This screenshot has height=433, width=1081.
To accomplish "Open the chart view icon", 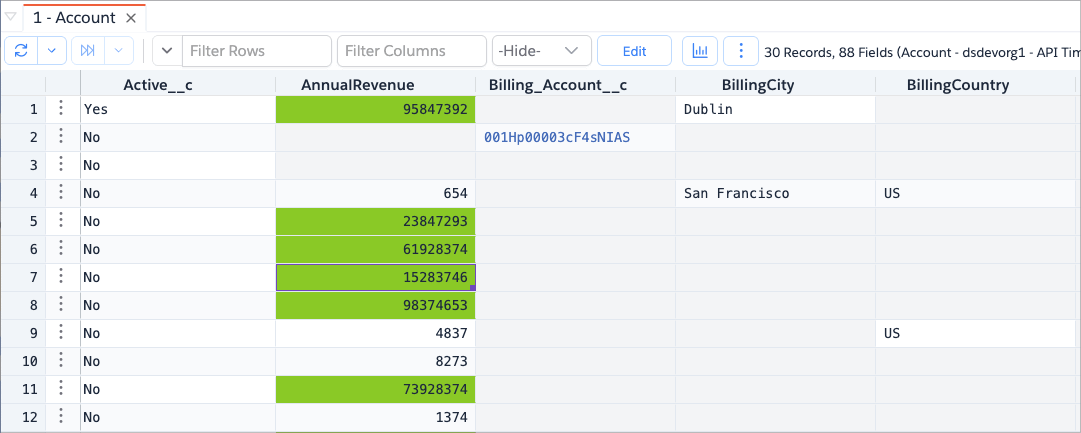I will pyautogui.click(x=700, y=51).
